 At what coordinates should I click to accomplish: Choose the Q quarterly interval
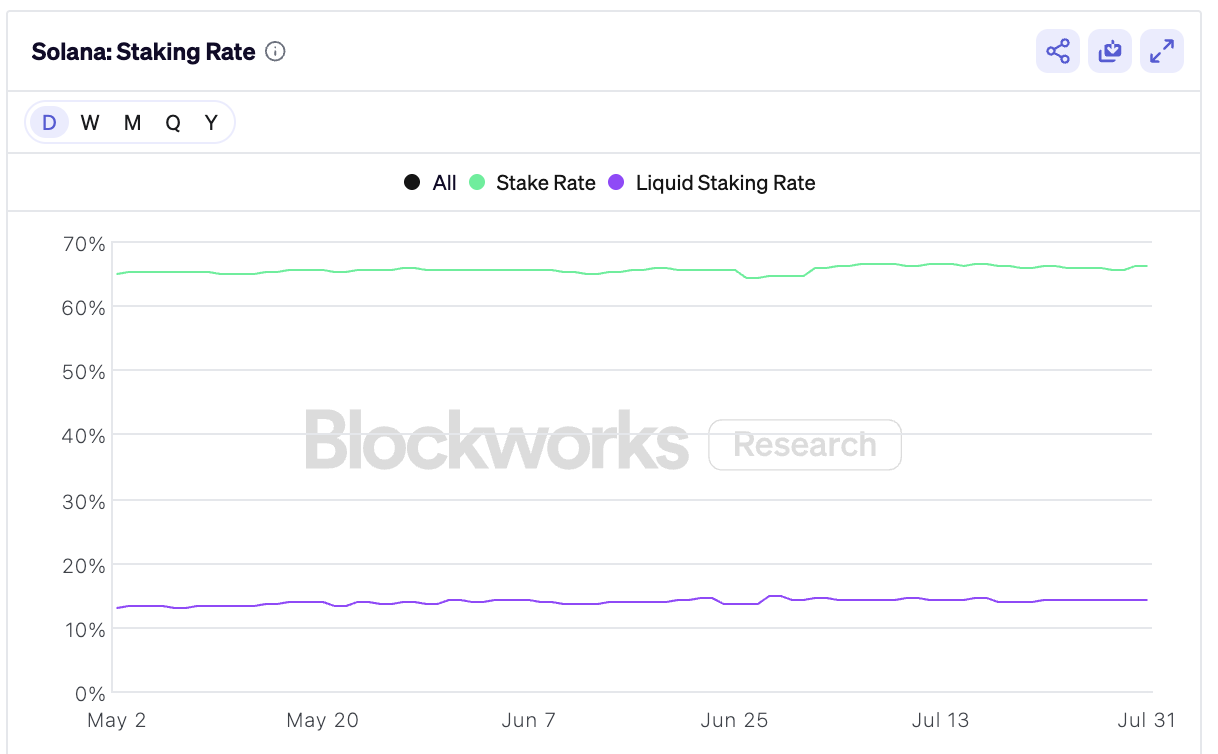point(173,122)
